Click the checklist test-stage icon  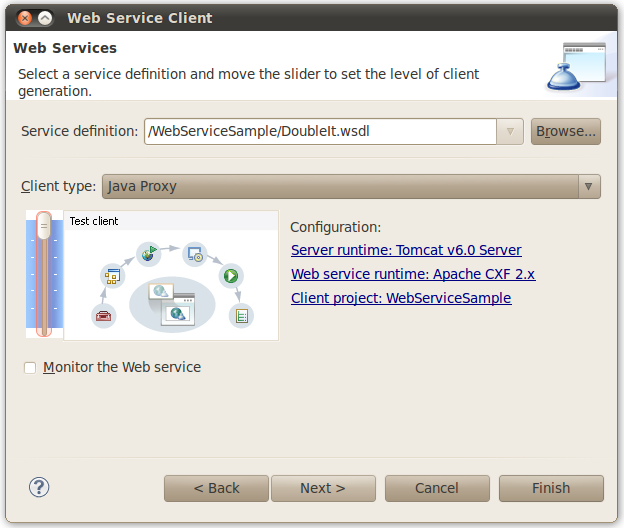240,316
